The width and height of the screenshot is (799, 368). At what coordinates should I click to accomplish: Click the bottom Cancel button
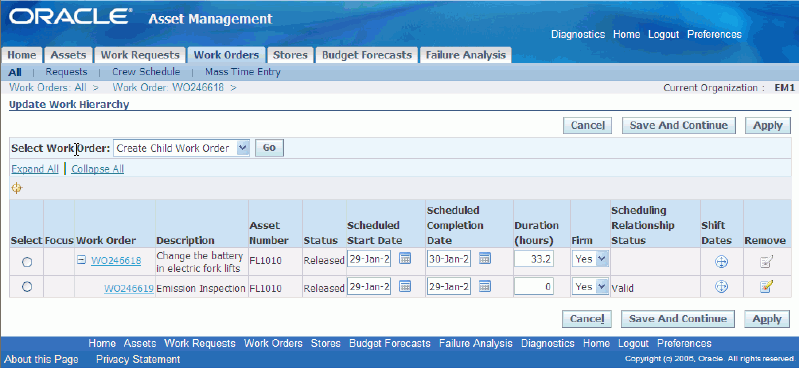(587, 319)
